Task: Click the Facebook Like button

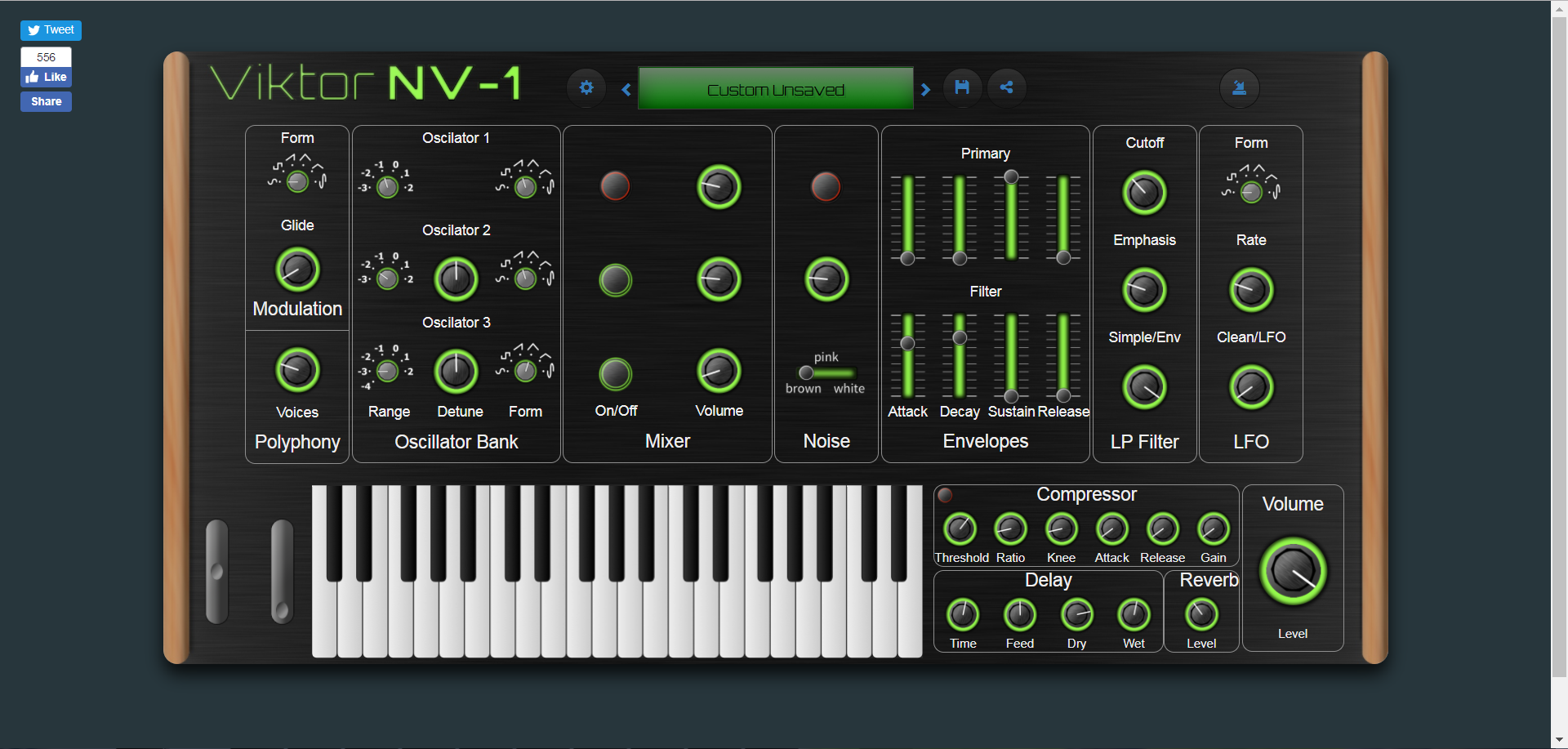Action: pyautogui.click(x=47, y=77)
